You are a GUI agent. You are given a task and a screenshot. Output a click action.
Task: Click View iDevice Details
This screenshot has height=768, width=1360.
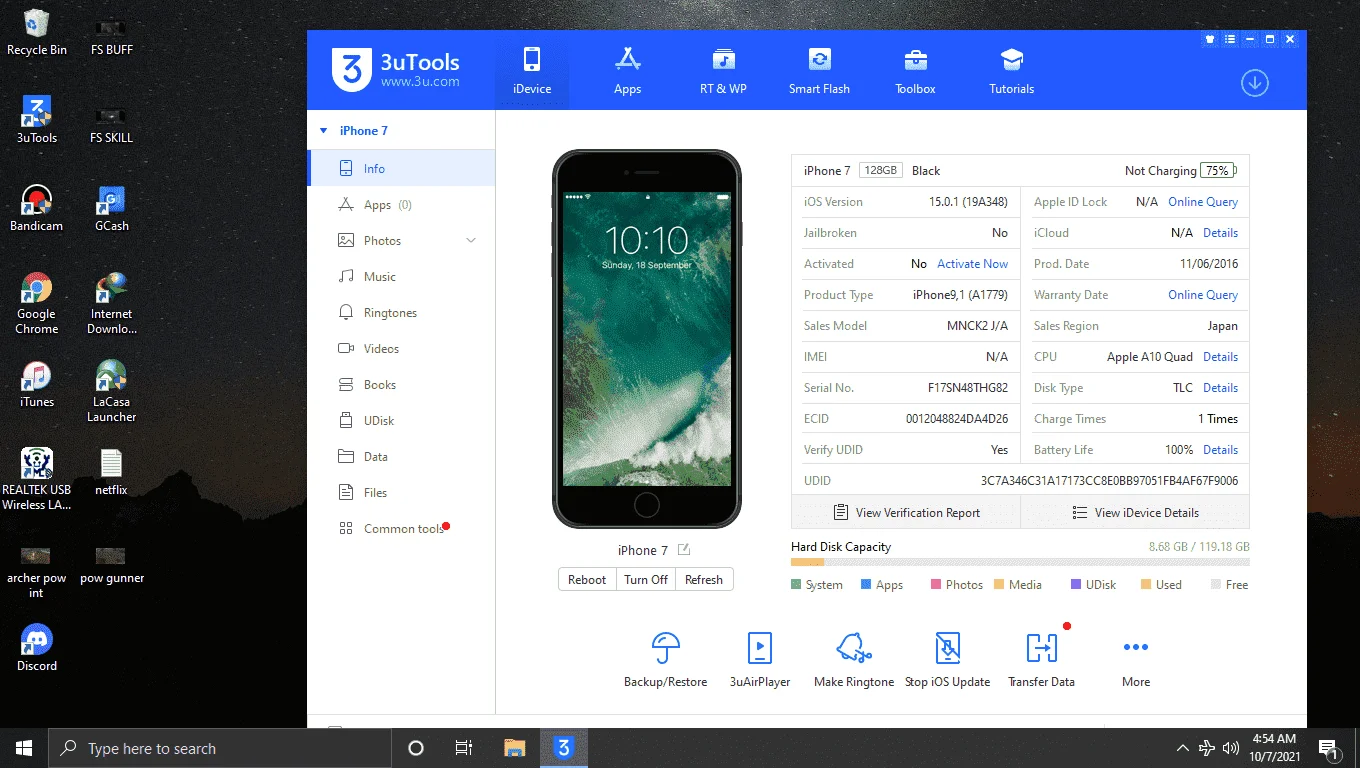pyautogui.click(x=1135, y=512)
